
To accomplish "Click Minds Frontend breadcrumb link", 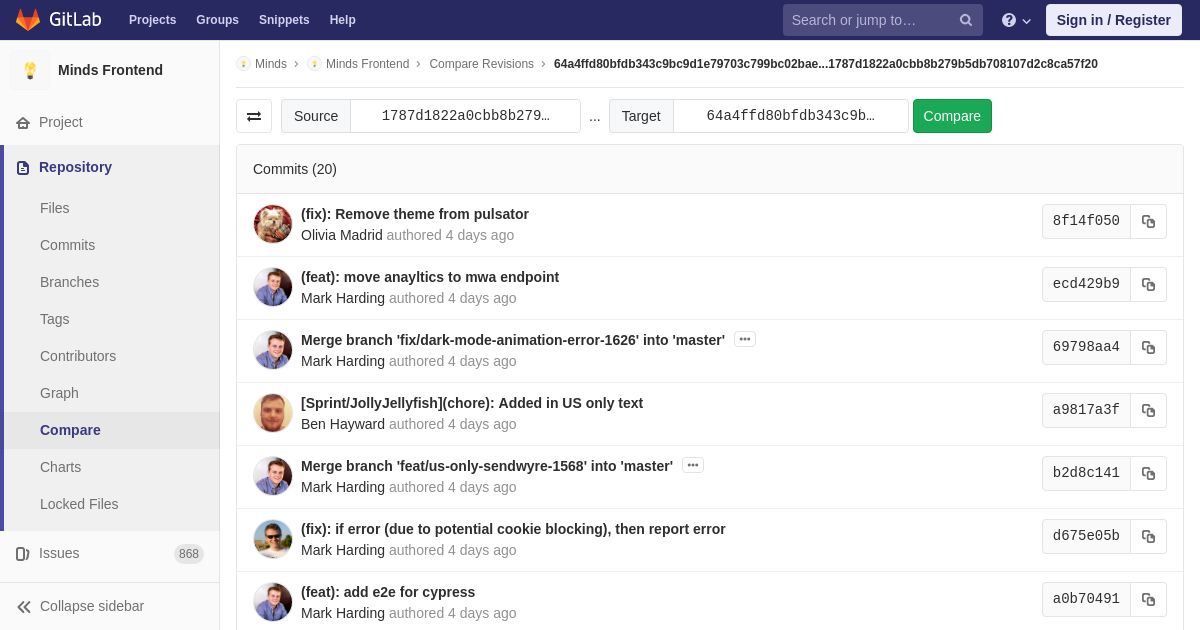I will [367, 64].
